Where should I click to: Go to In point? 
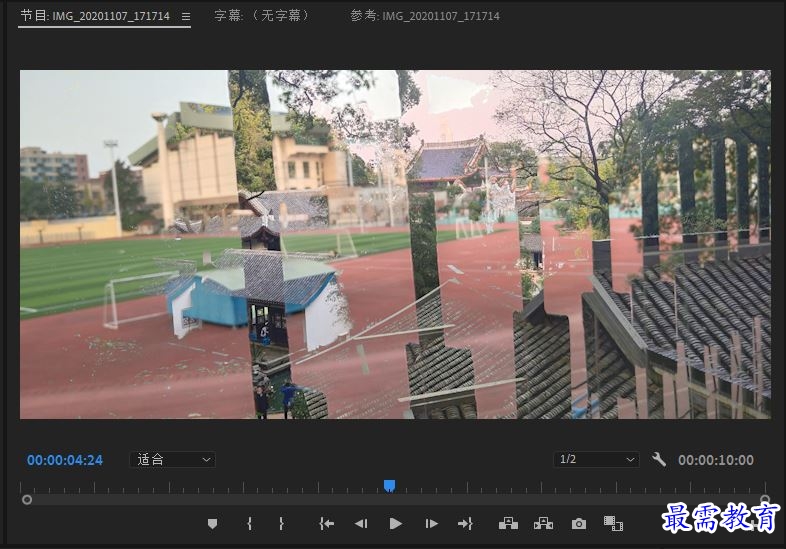click(326, 524)
